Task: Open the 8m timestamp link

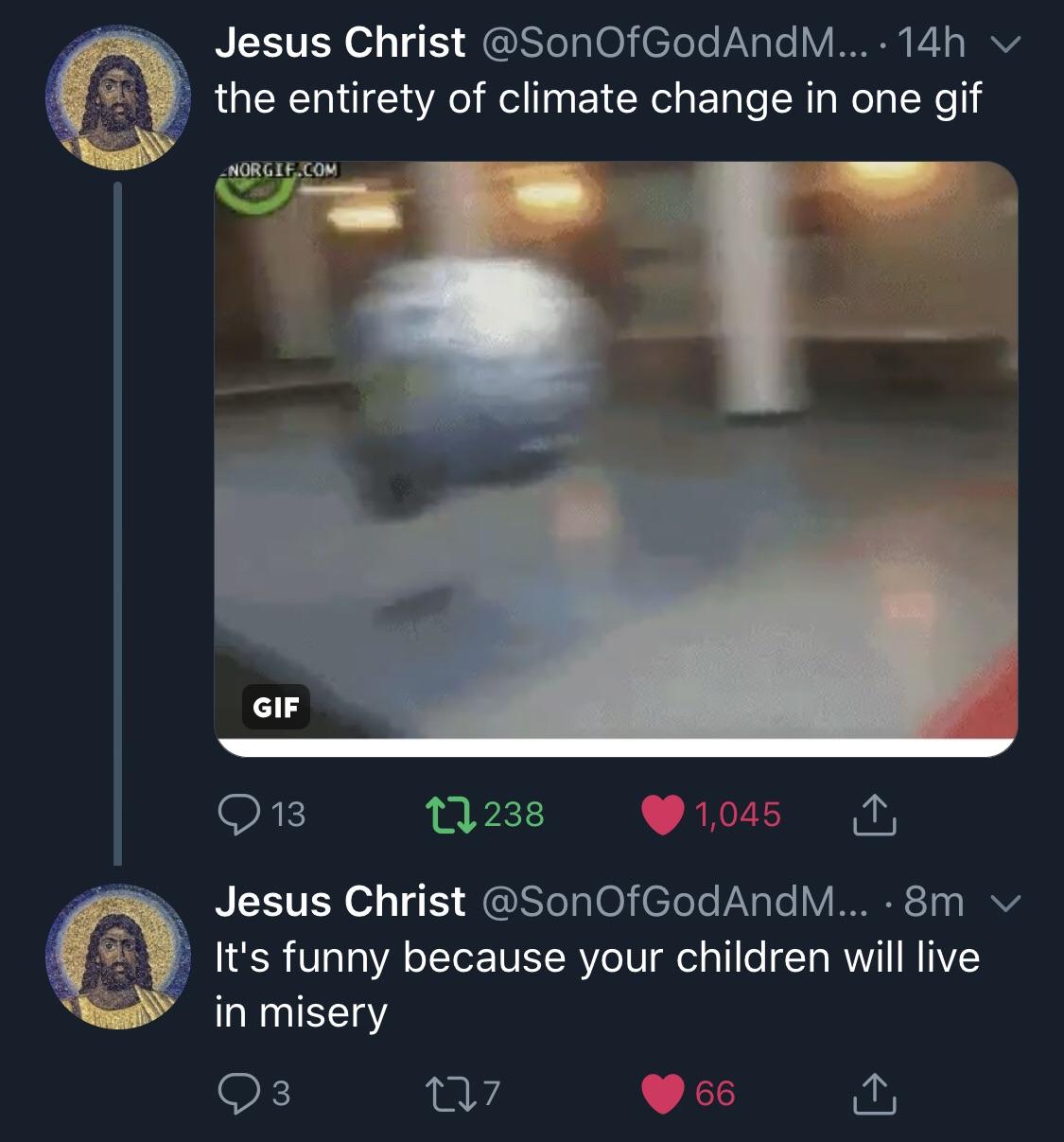Action: click(x=934, y=903)
